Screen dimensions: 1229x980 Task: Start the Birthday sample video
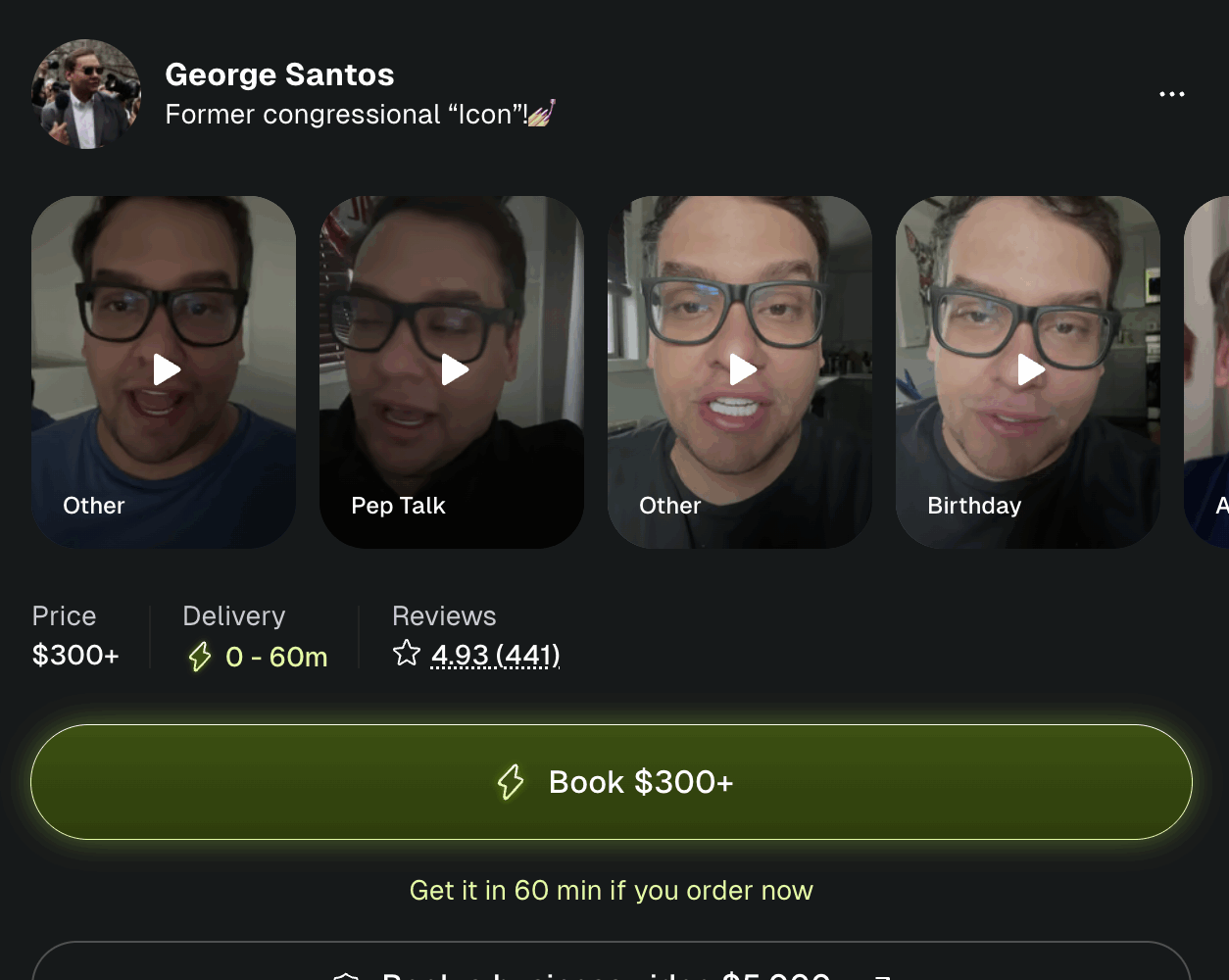(1030, 369)
